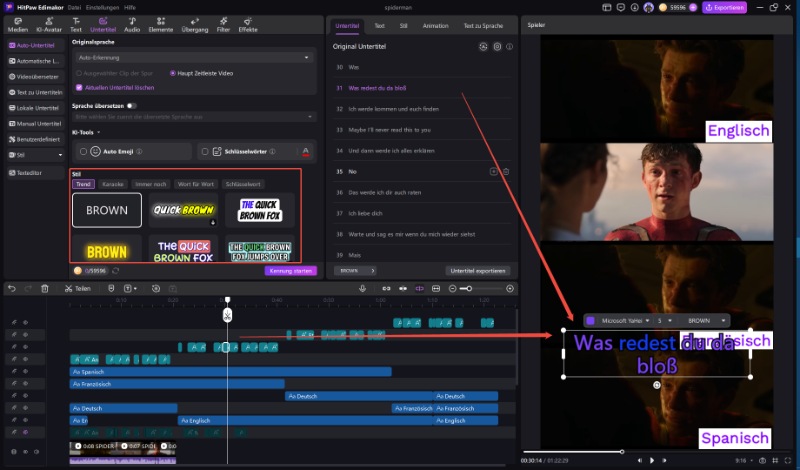Click the purple color swatch in text bar

coord(590,320)
